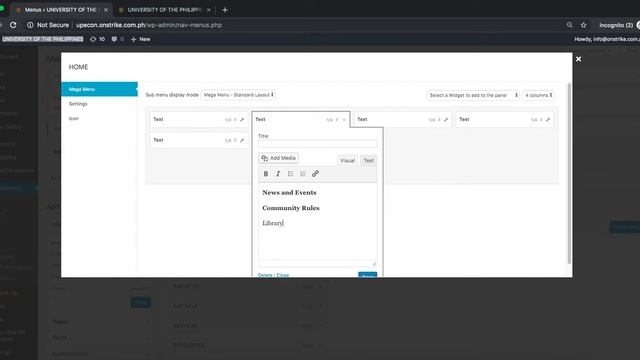Open the Settings tab in the HOME dialog
This screenshot has width=640, height=360.
(x=78, y=104)
